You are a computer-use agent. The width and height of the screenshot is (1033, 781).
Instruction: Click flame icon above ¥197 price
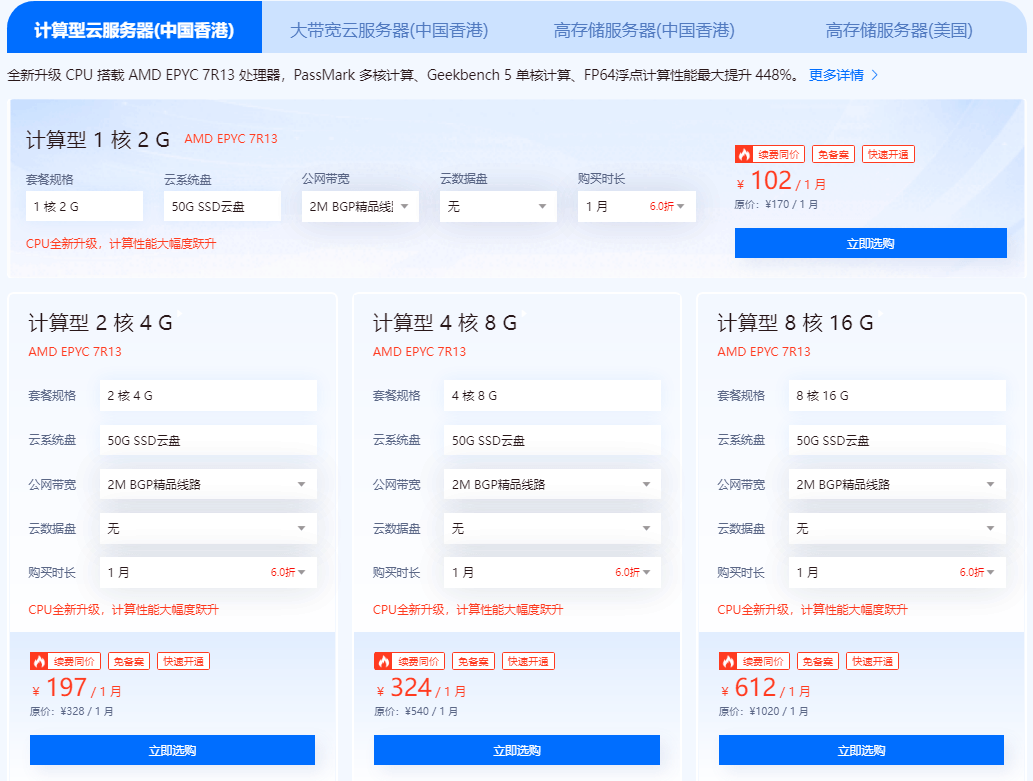[39, 661]
